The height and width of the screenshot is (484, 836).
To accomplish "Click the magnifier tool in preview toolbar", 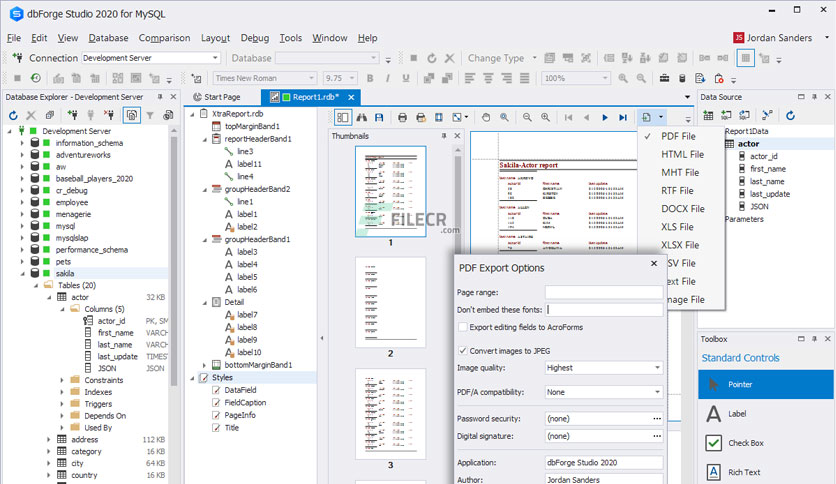I will pos(504,117).
